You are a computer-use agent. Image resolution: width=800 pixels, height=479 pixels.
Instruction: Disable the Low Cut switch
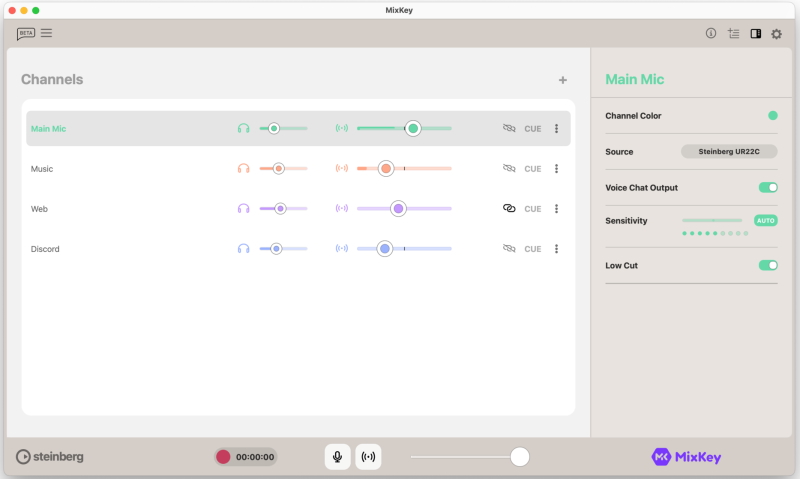tap(768, 265)
